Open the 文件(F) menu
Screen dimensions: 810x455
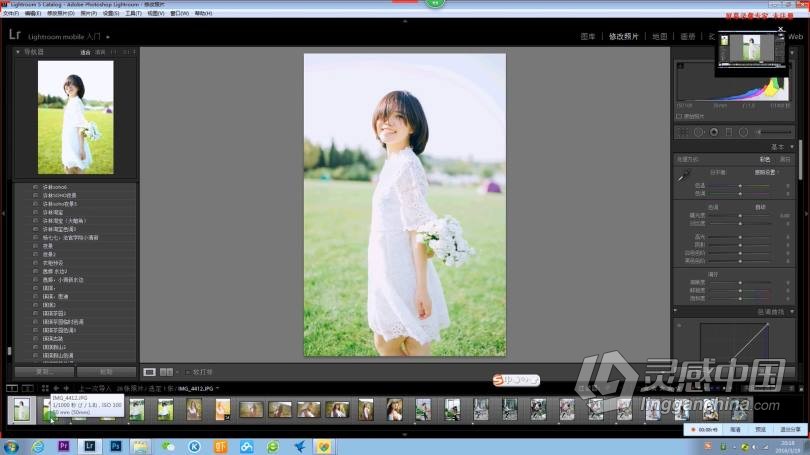(11, 13)
